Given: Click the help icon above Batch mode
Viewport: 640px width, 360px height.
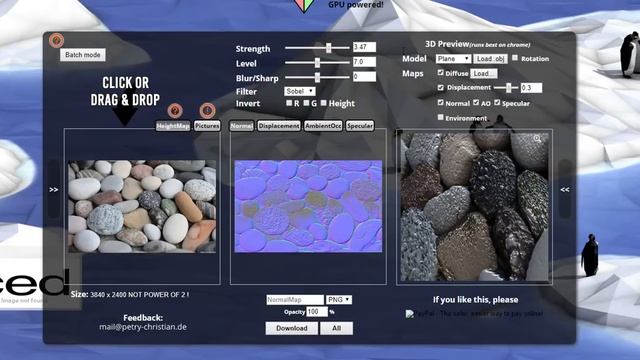Looking at the screenshot, I should tap(56, 40).
